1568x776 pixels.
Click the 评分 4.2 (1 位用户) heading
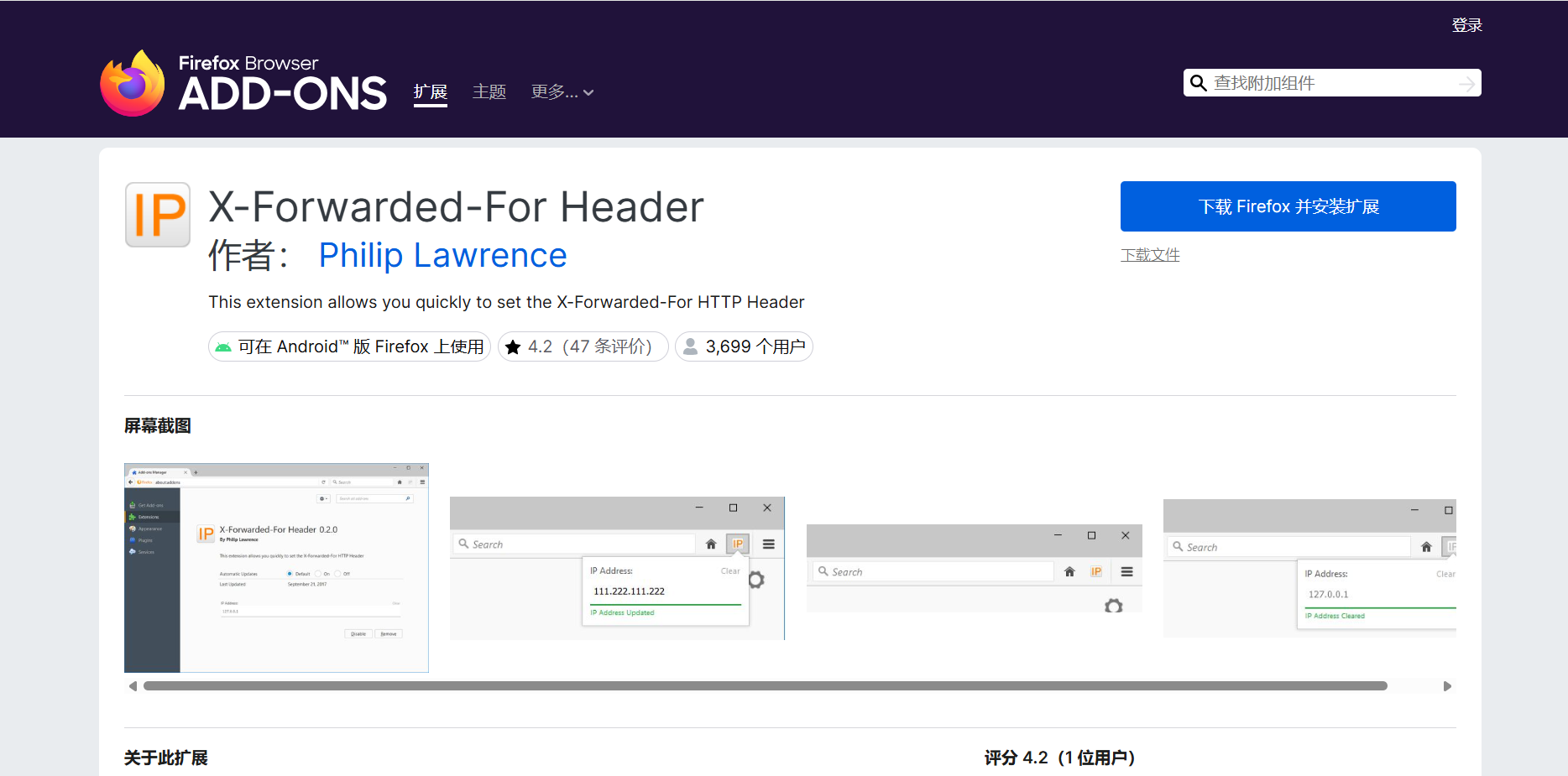1059,758
